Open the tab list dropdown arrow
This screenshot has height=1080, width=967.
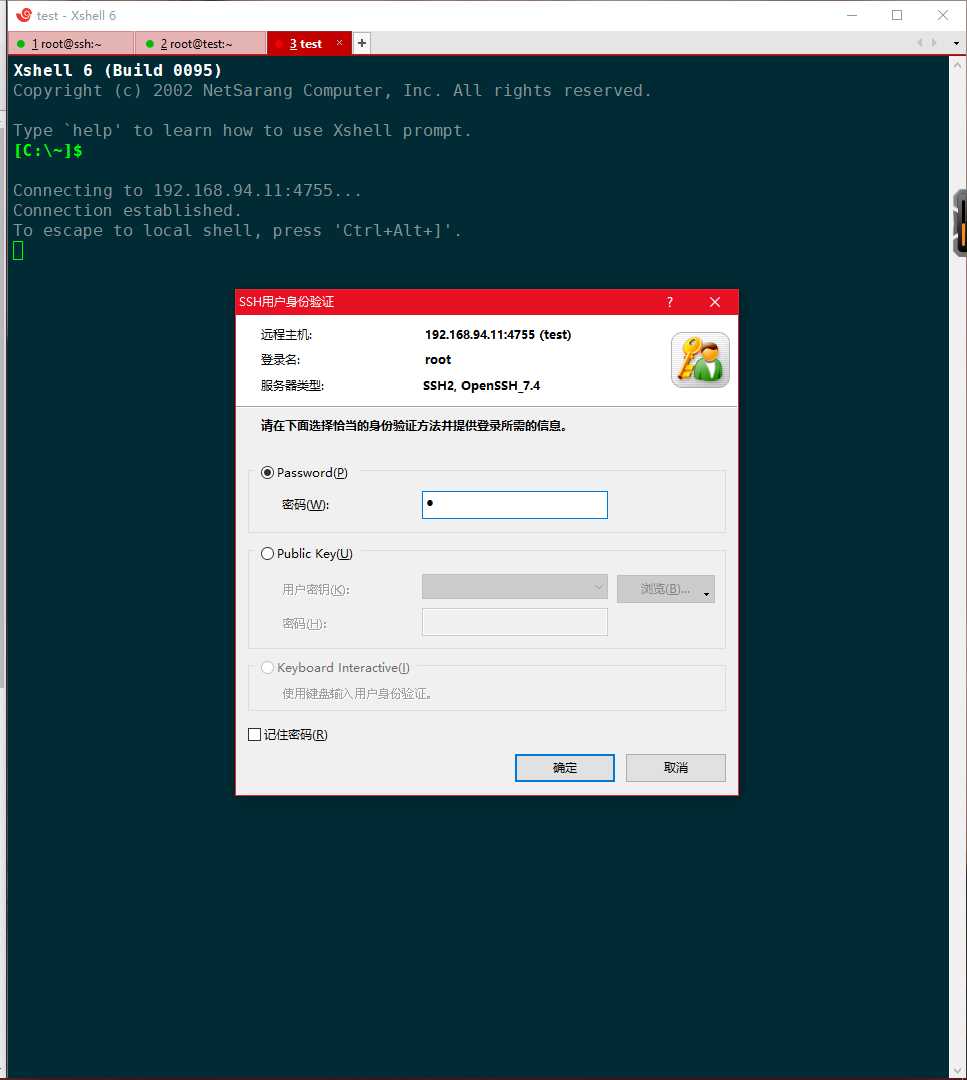click(956, 43)
